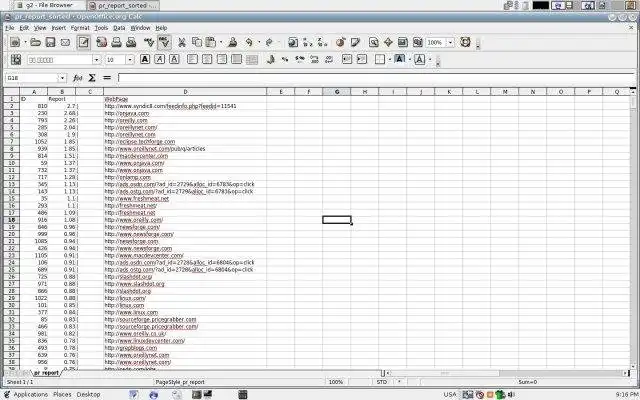This screenshot has width=640, height=400.
Task: Expand the Background Color dropdown arrow
Action: 410,60
